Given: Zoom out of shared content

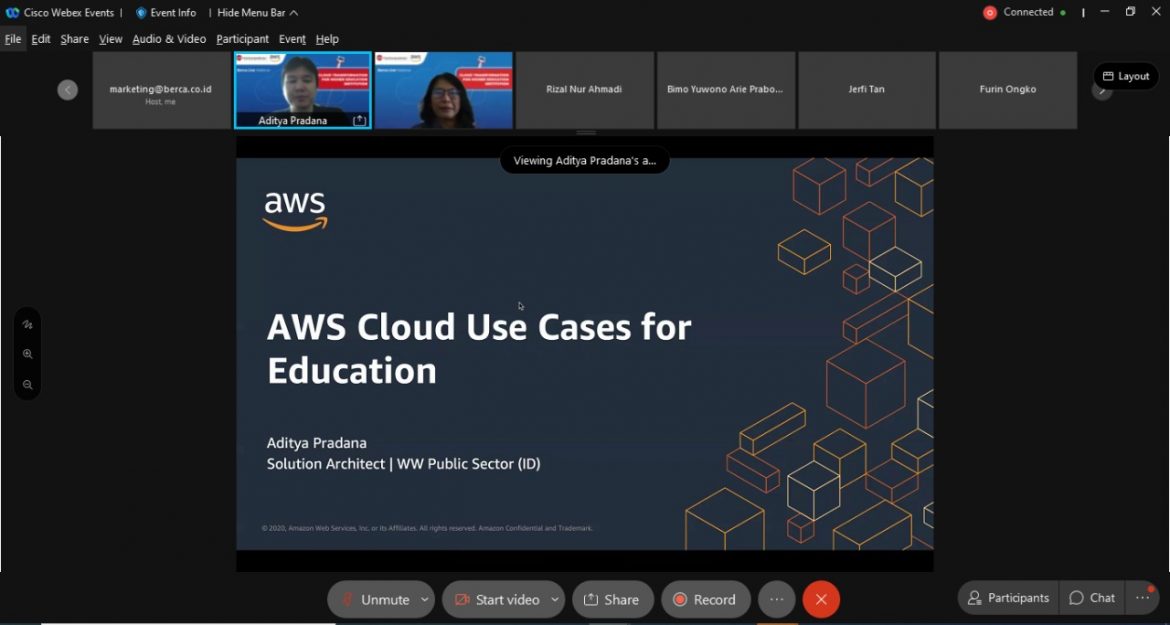Looking at the screenshot, I should (28, 385).
